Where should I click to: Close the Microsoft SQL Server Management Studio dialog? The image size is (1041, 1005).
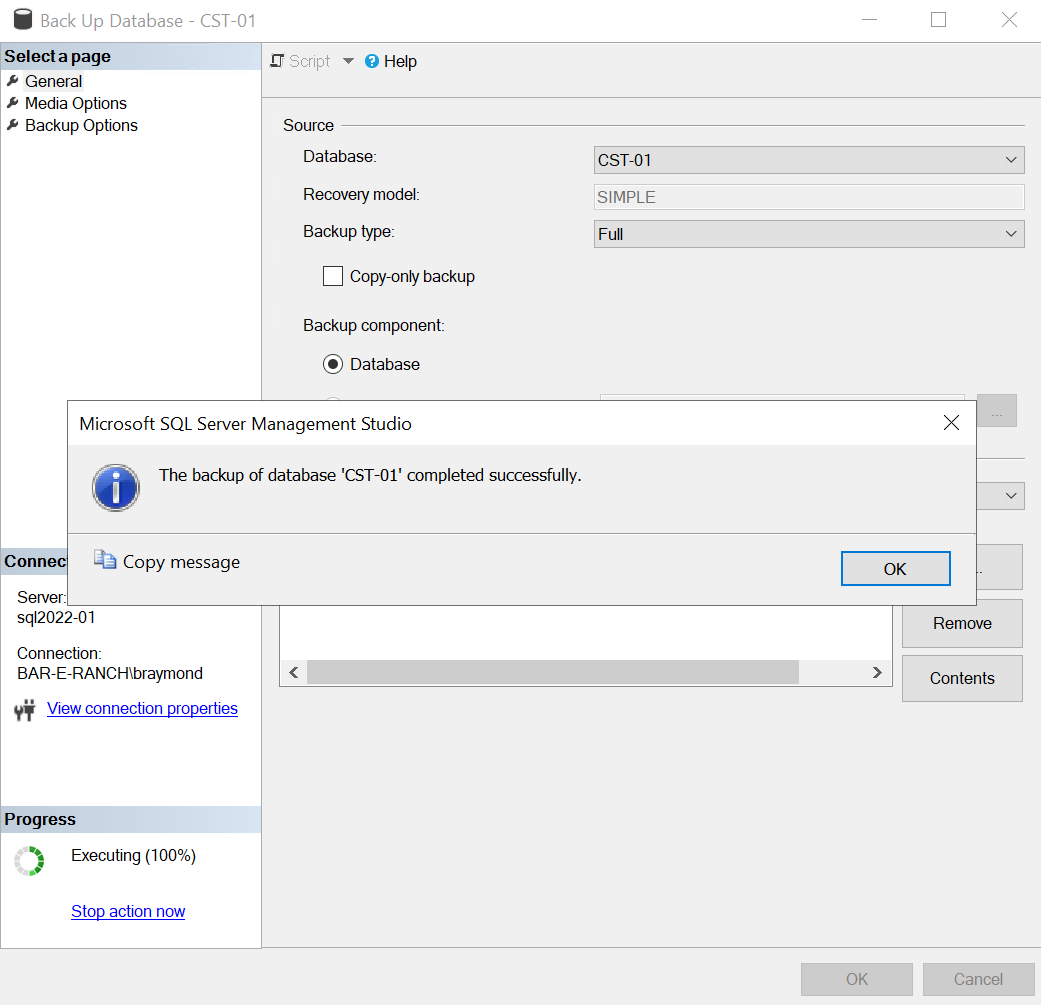pyautogui.click(x=951, y=423)
